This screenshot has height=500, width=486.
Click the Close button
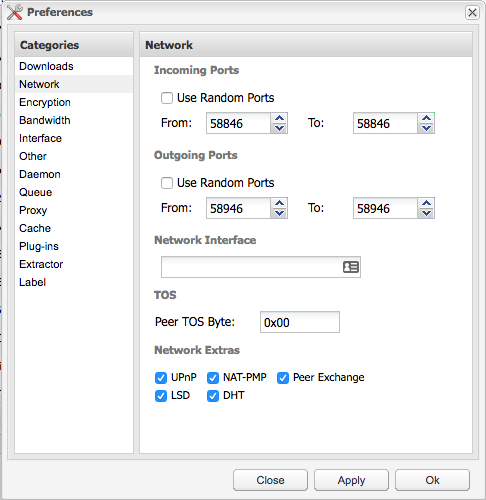pos(270,480)
